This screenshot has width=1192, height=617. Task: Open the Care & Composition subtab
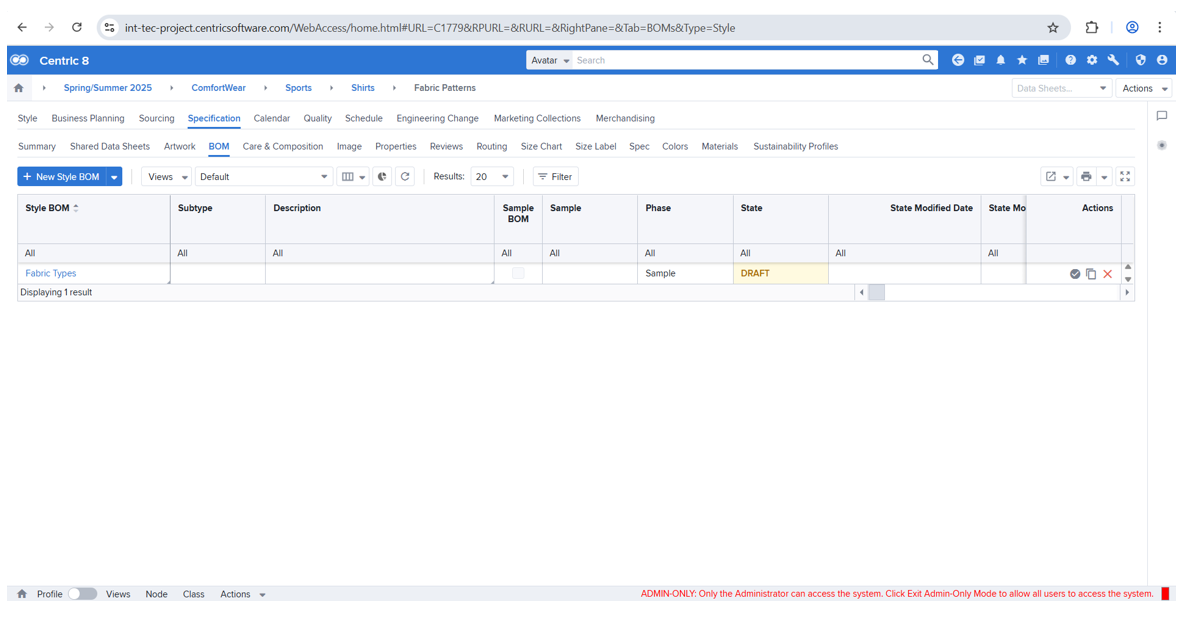[x=283, y=147]
